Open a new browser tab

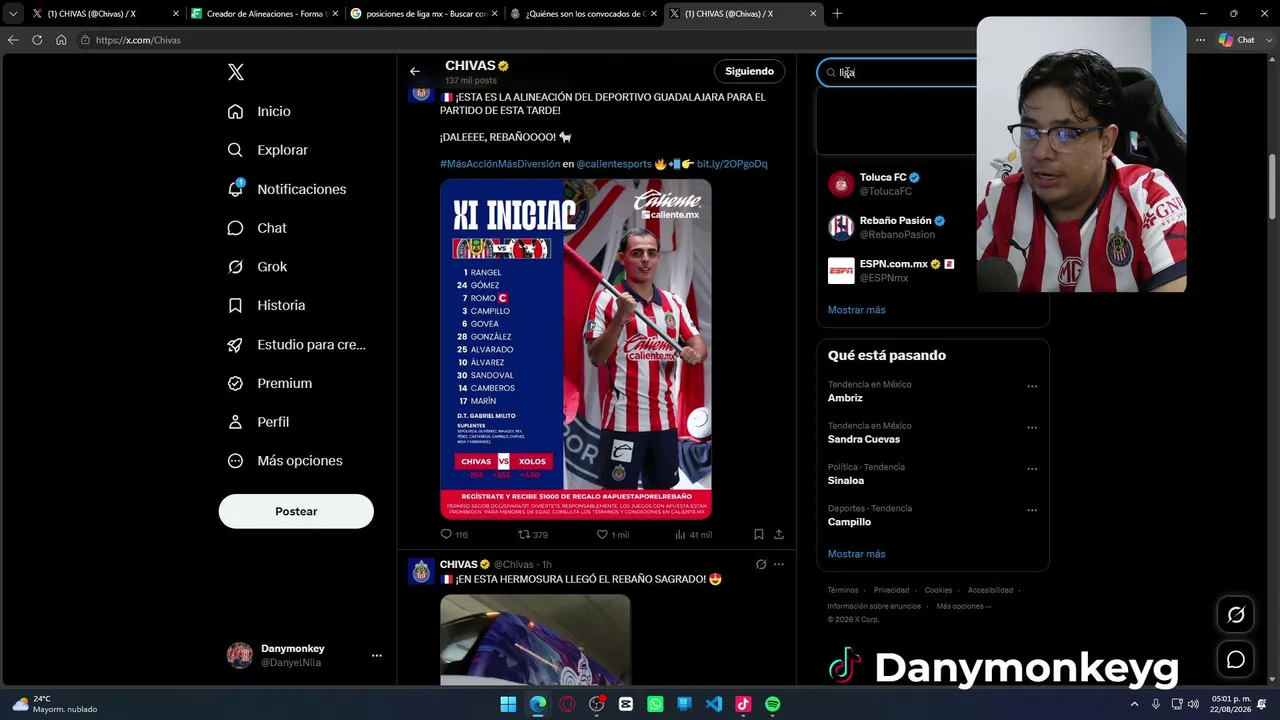837,14
